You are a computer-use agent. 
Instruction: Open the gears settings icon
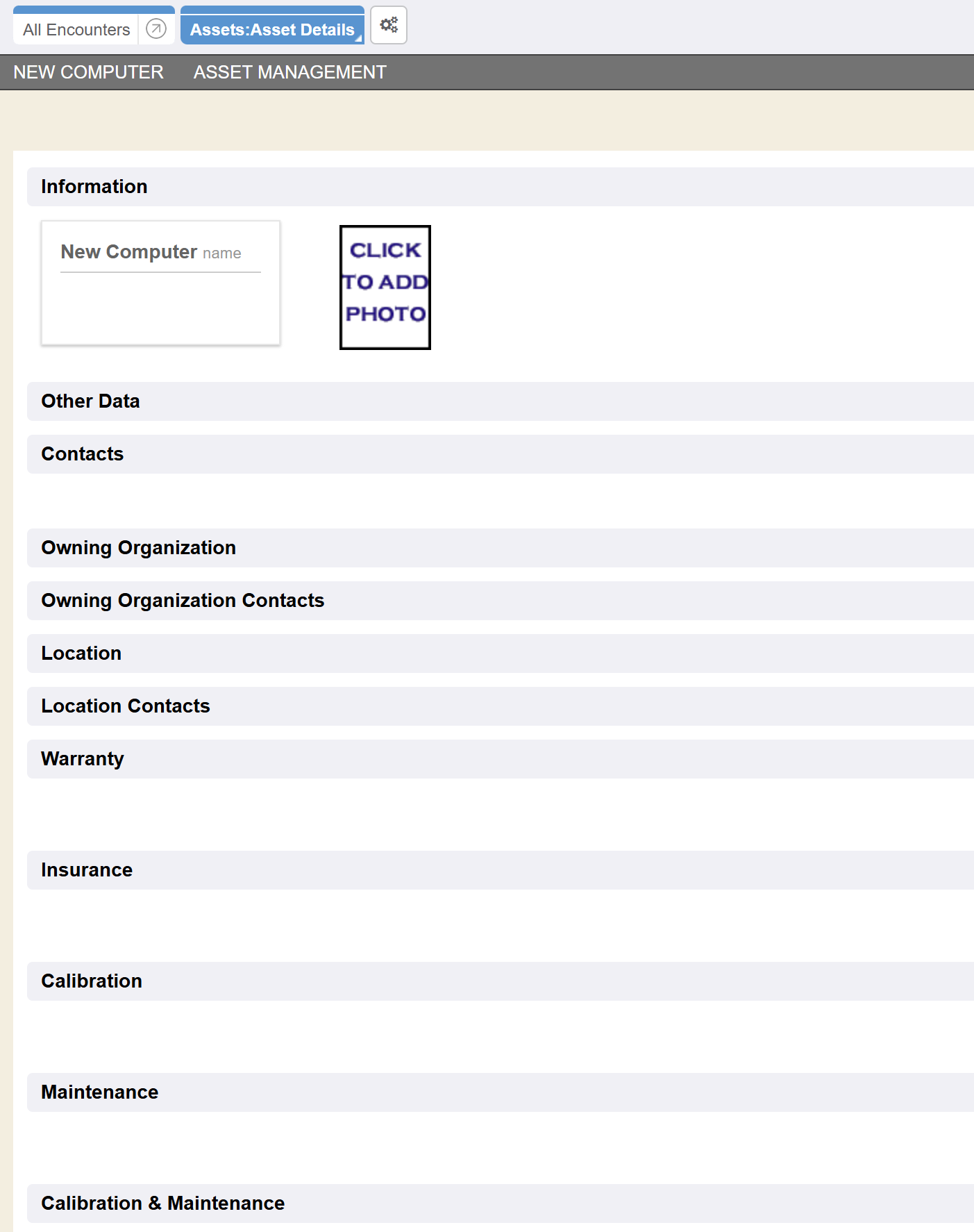click(x=389, y=26)
